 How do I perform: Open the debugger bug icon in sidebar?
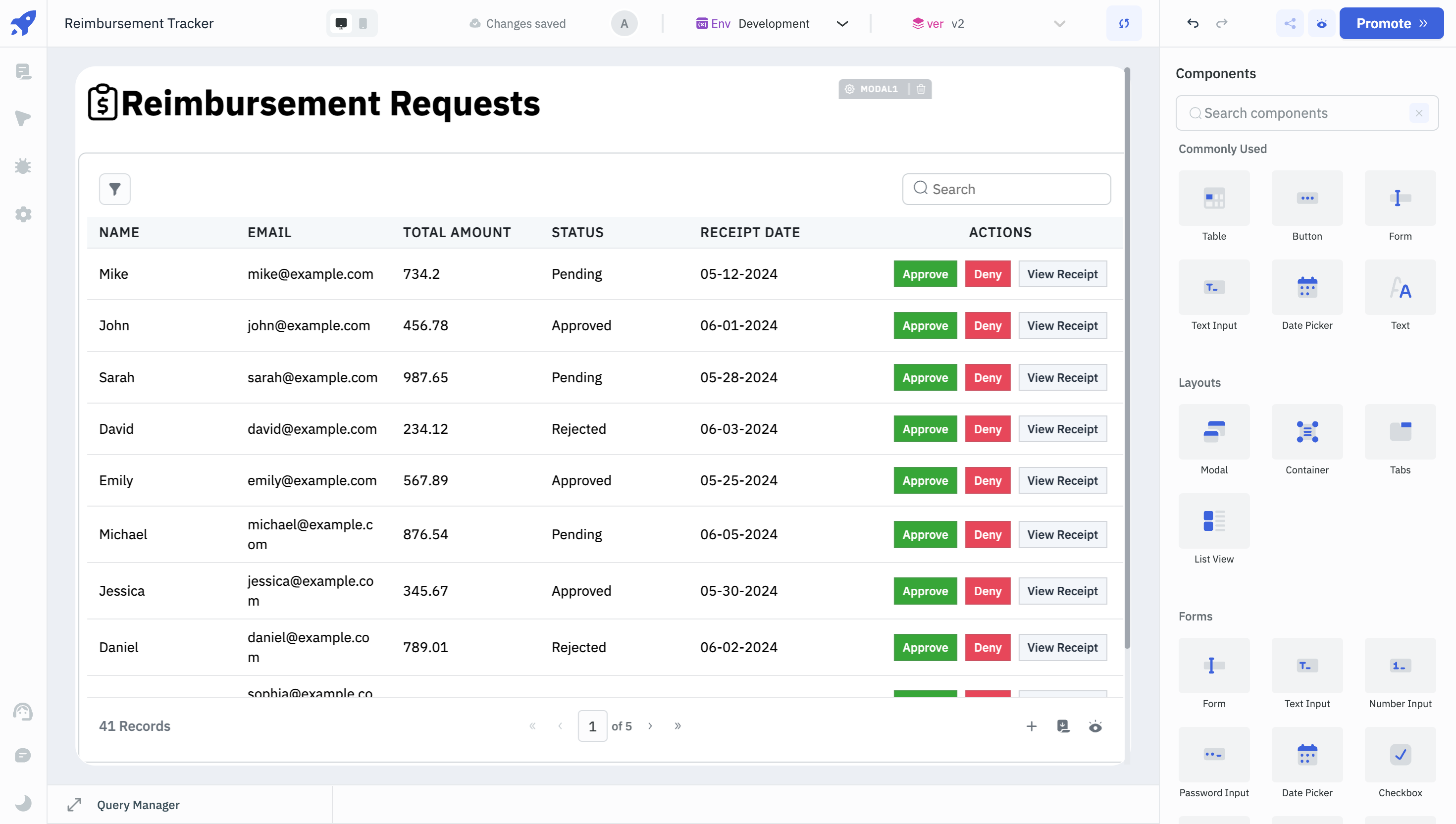23,166
